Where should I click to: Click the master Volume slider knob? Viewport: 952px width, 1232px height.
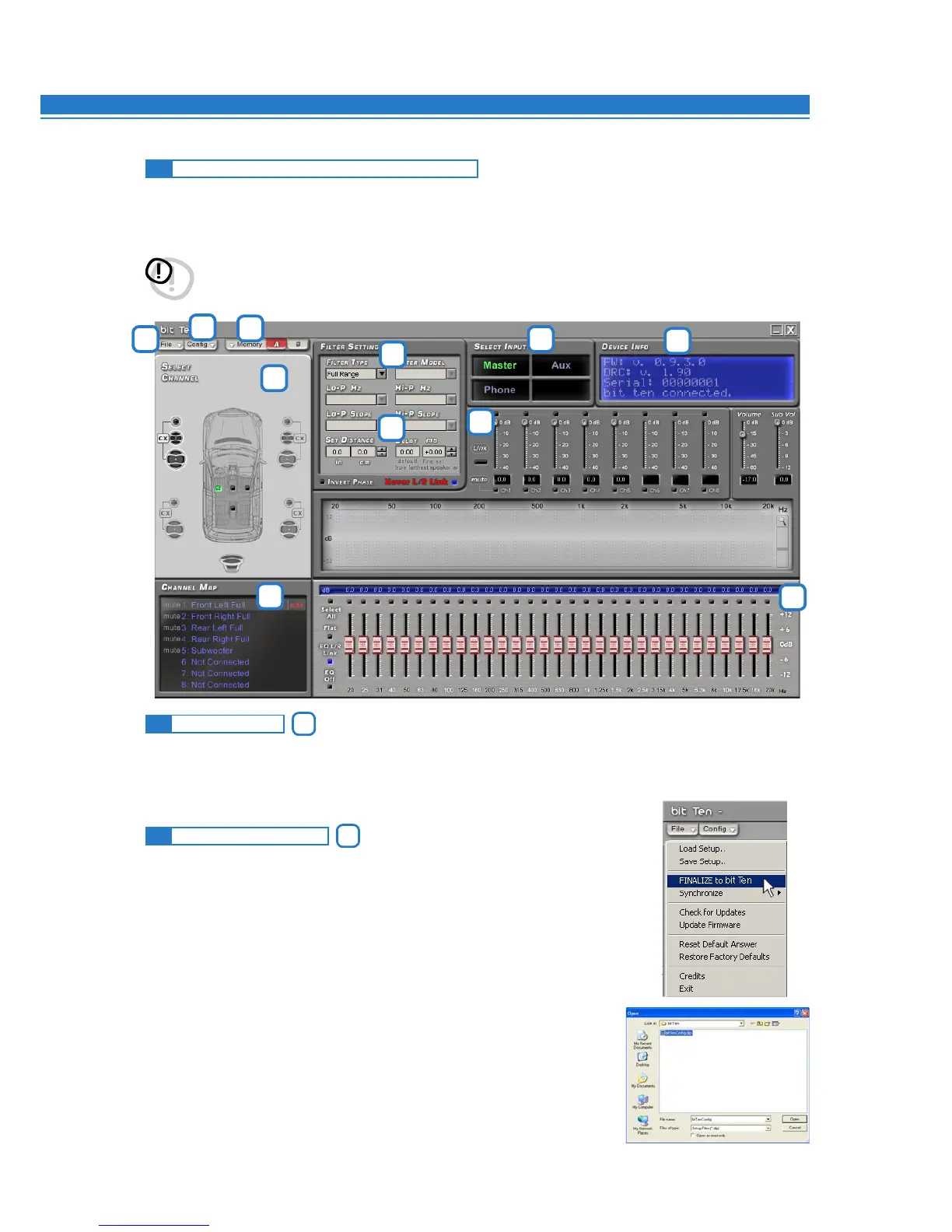coord(742,434)
